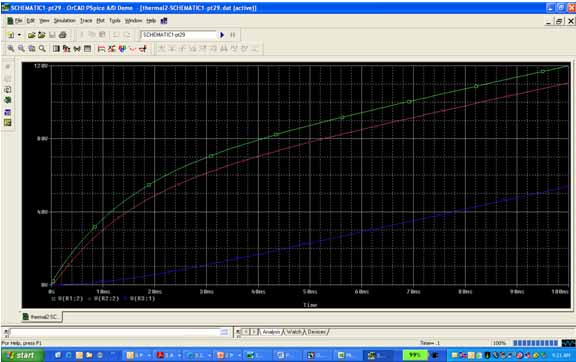This screenshot has height=362, width=576.
Task: Run the simulation with the blue play arrow
Action: point(222,35)
